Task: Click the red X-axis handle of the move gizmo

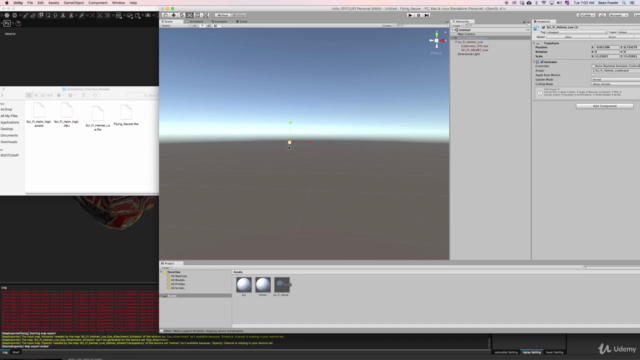Action: click(x=310, y=142)
